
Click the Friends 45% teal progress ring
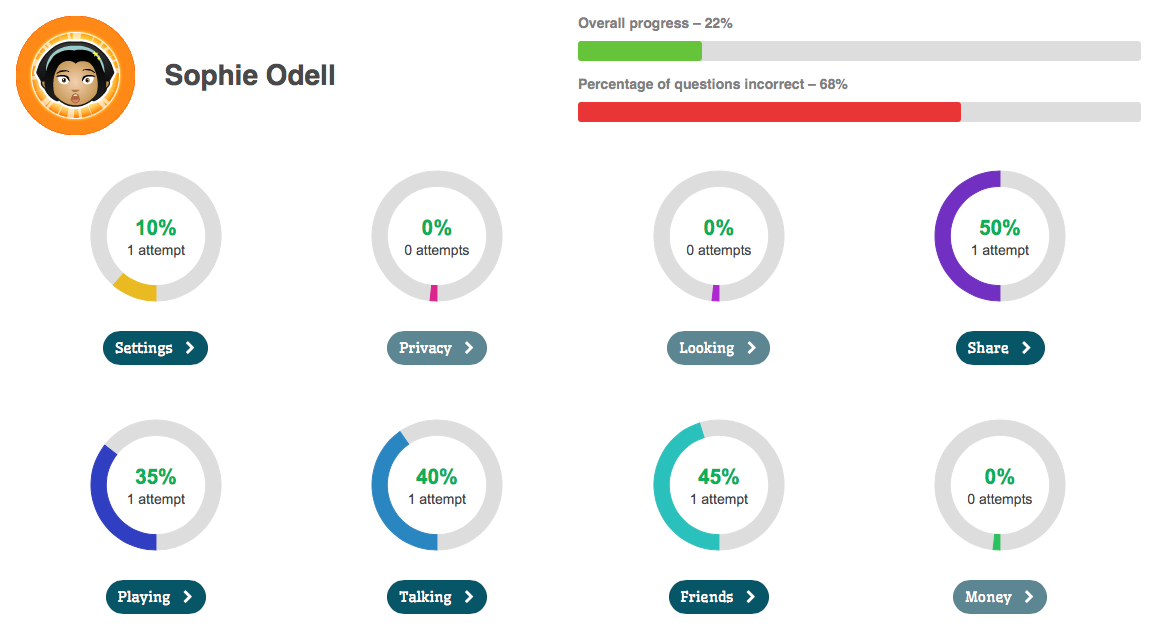point(719,485)
